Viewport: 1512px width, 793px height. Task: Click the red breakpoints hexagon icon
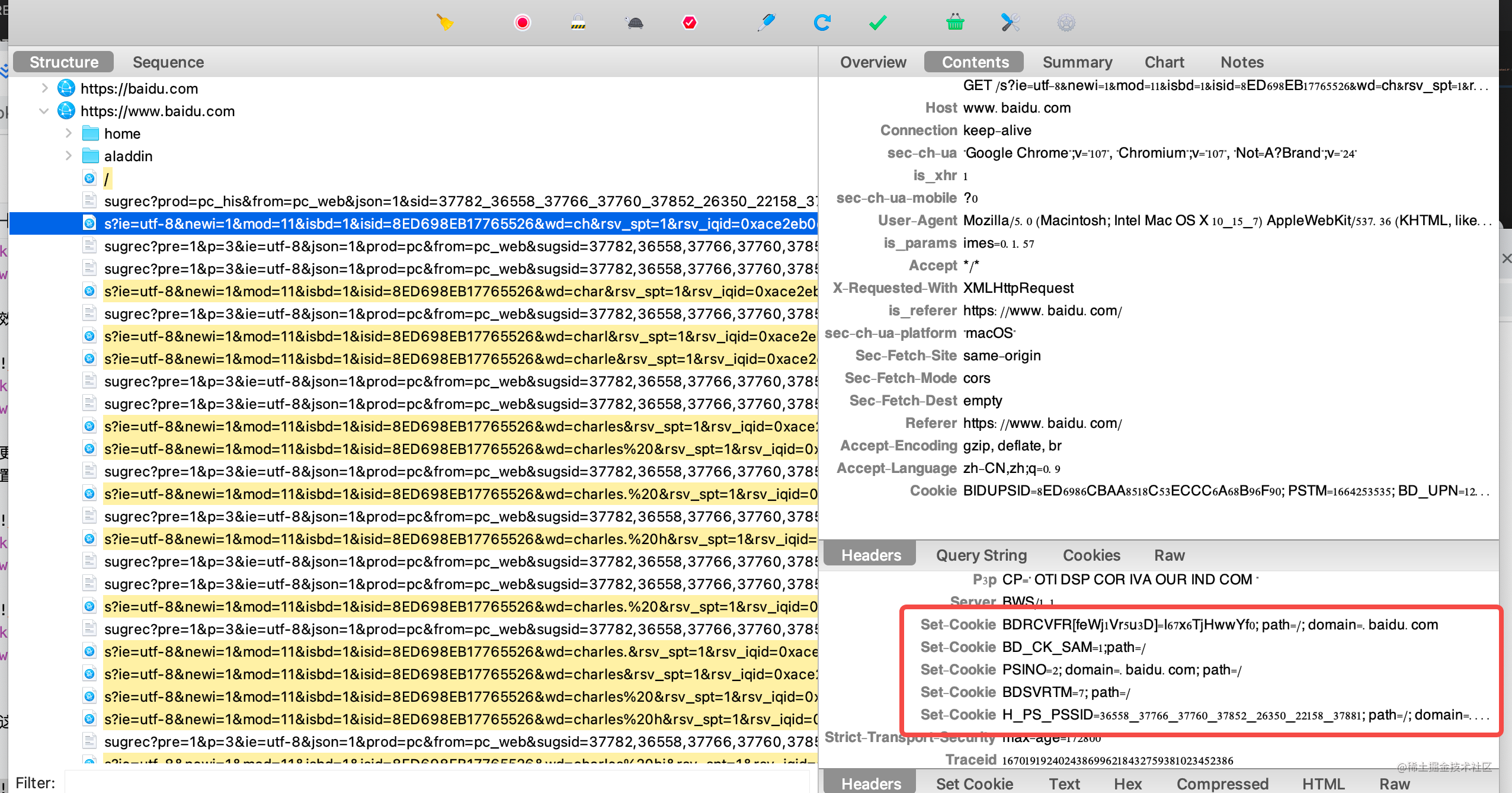[x=690, y=23]
